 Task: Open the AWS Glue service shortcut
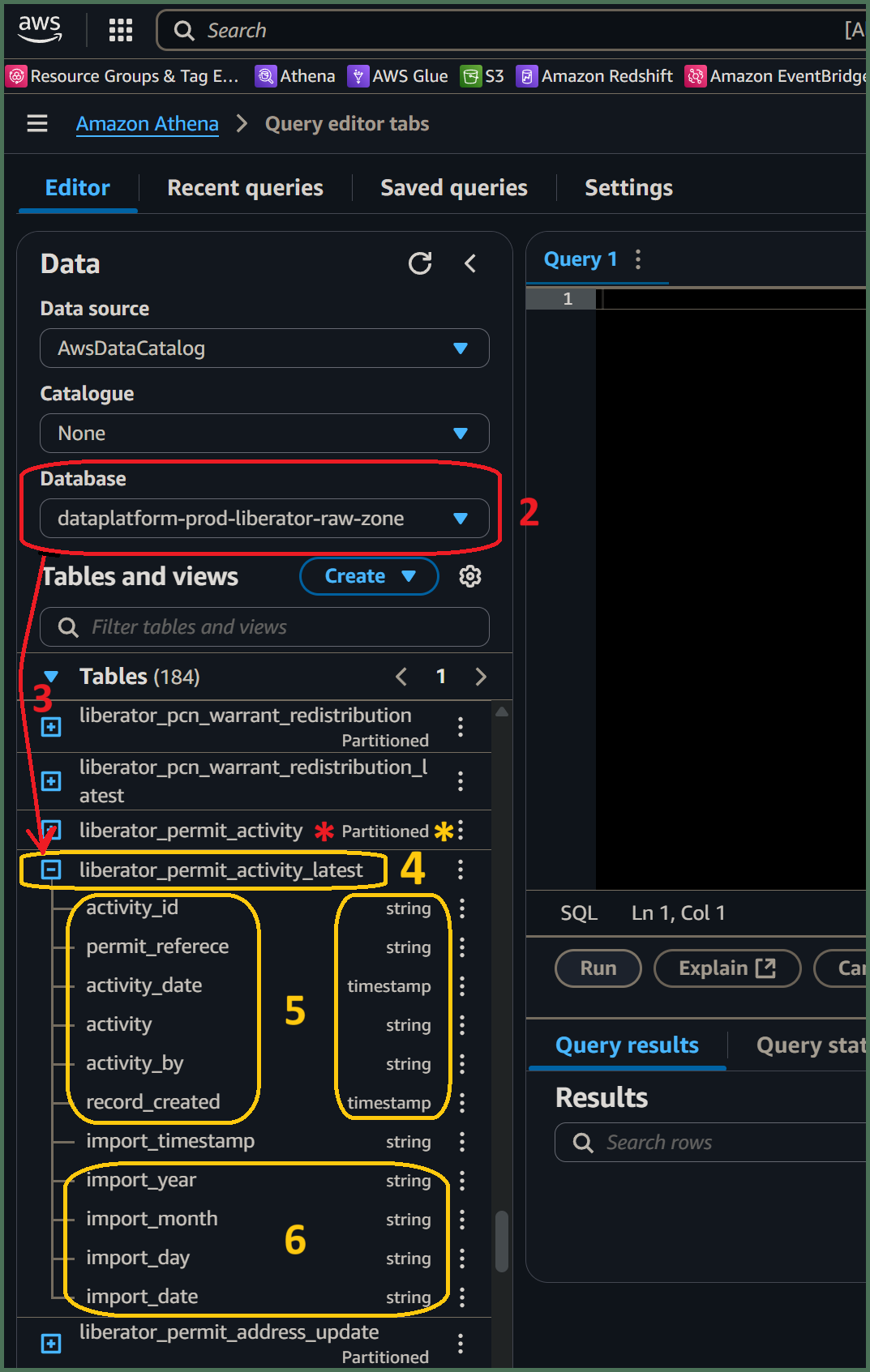click(x=397, y=76)
